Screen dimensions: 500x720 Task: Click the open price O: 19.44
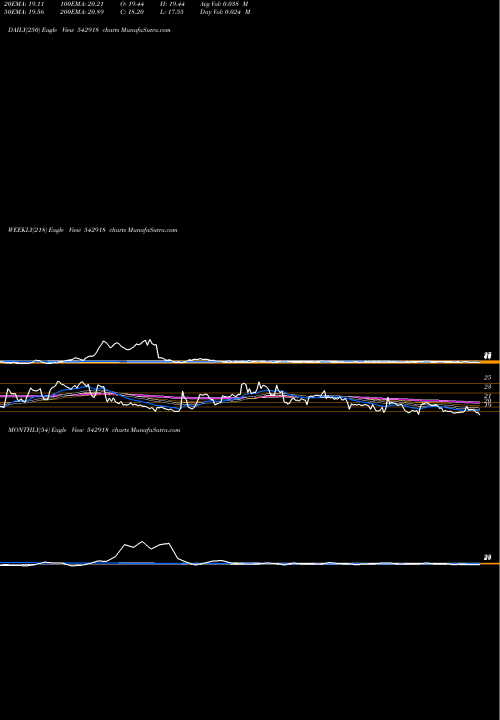tap(134, 4)
